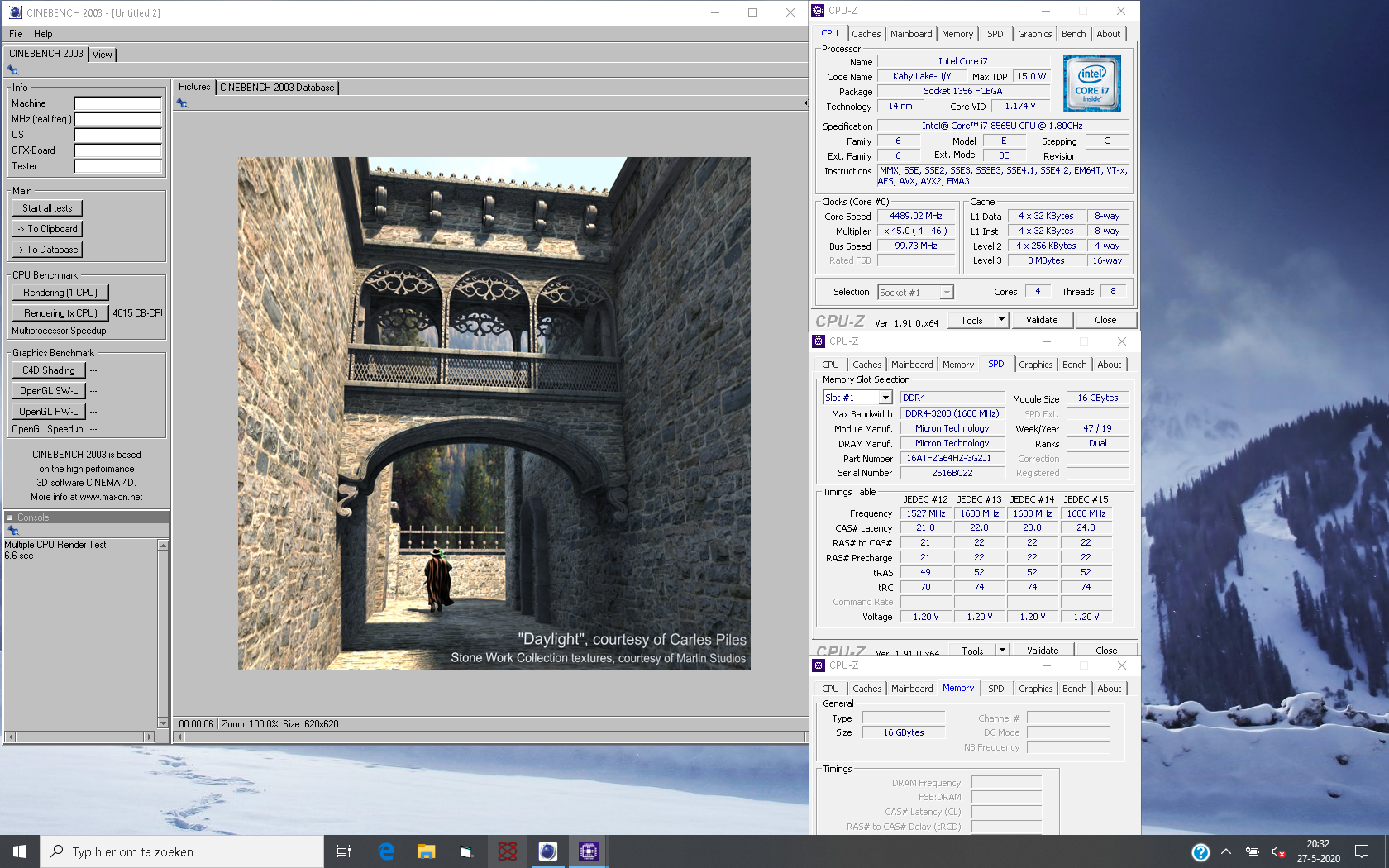Open the About tab in top CPU-Z window
This screenshot has width=1389, height=868.
pos(1109,34)
